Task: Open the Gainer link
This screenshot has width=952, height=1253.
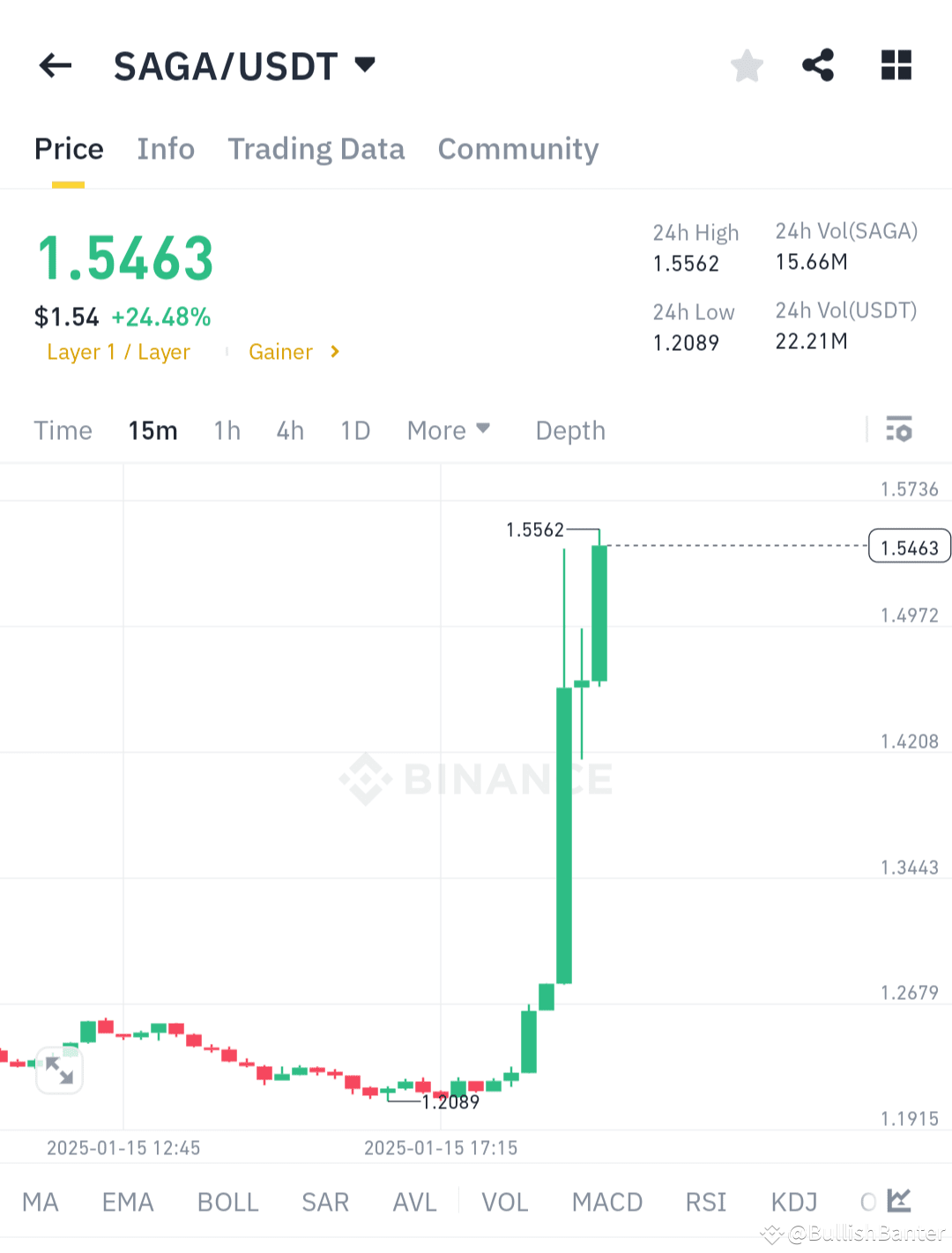Action: (x=280, y=351)
